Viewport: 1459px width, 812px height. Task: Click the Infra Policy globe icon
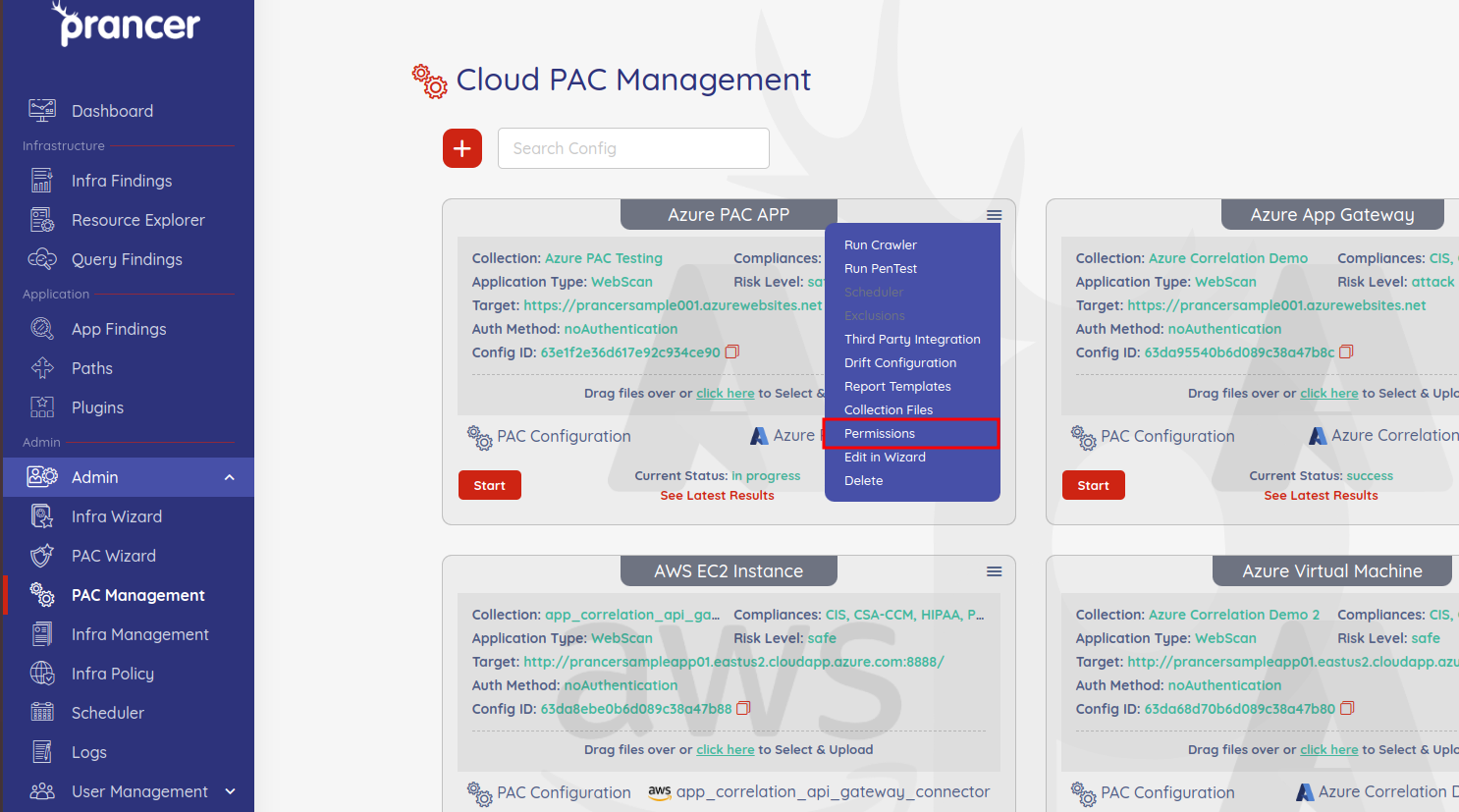42,674
